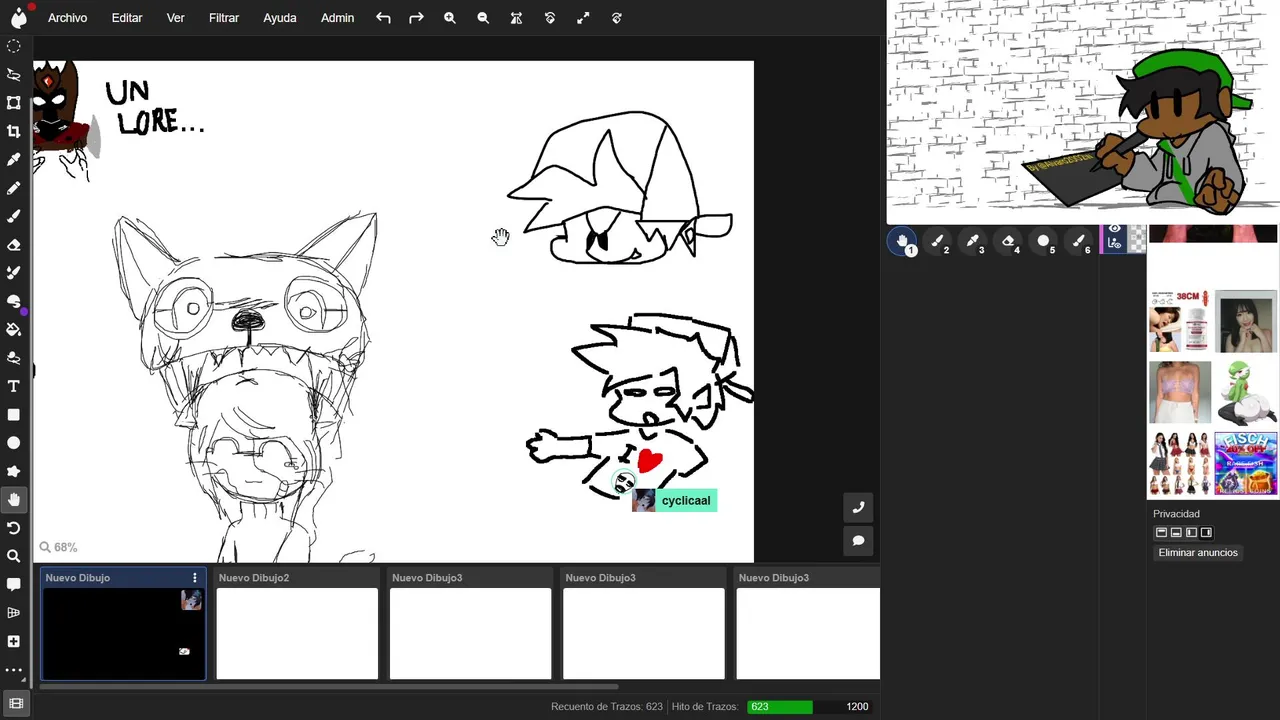Image resolution: width=1280 pixels, height=720 pixels.
Task: Open the 68% zoom level control
Action: point(58,547)
